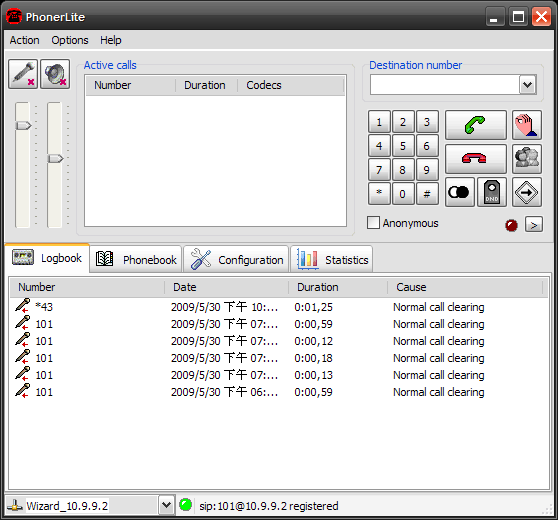Image resolution: width=558 pixels, height=520 pixels.
Task: Enable the Anonymous checkbox
Action: [373, 223]
